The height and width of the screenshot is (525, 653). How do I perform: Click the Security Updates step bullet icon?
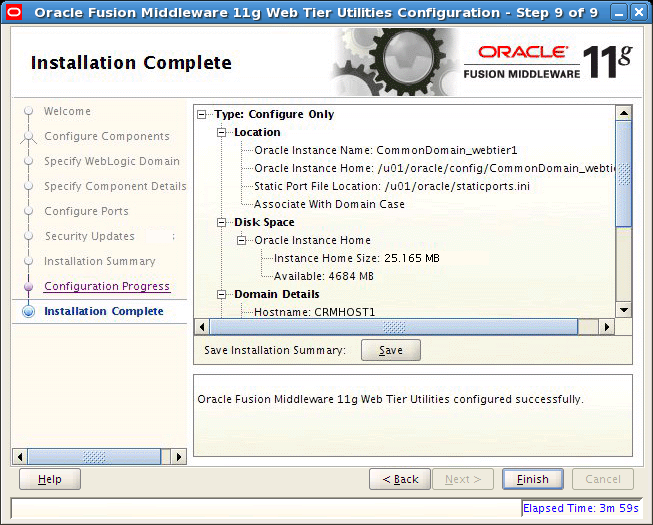28,236
